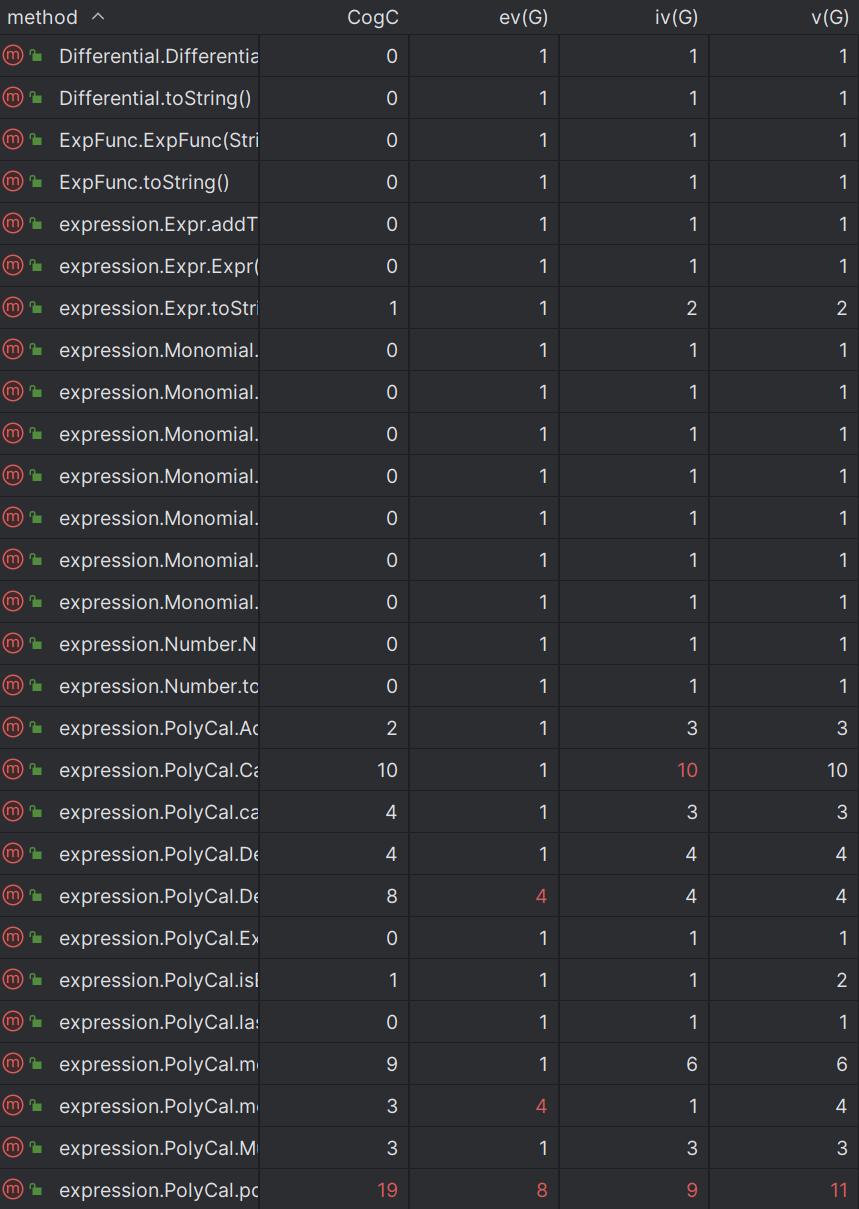Click the green lock icon beside expression.Number.N
859x1209 pixels.
point(36,644)
